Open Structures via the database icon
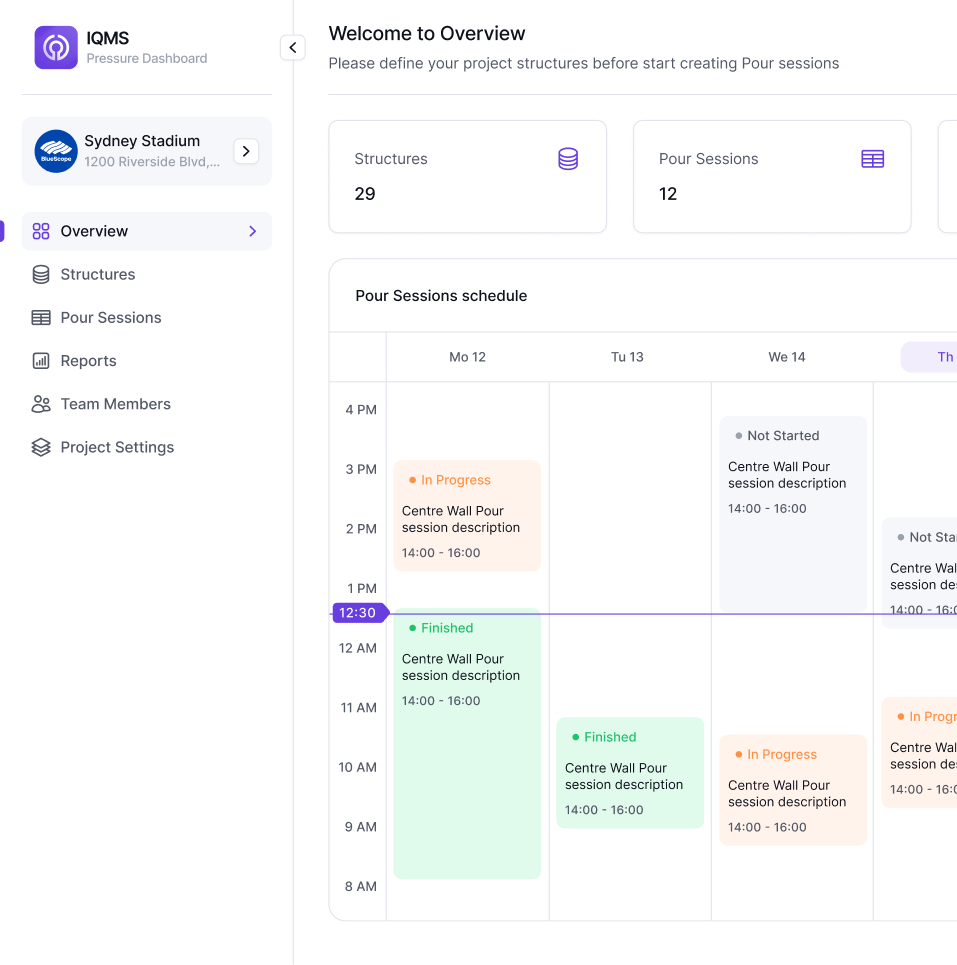The width and height of the screenshot is (957, 965). pos(40,274)
